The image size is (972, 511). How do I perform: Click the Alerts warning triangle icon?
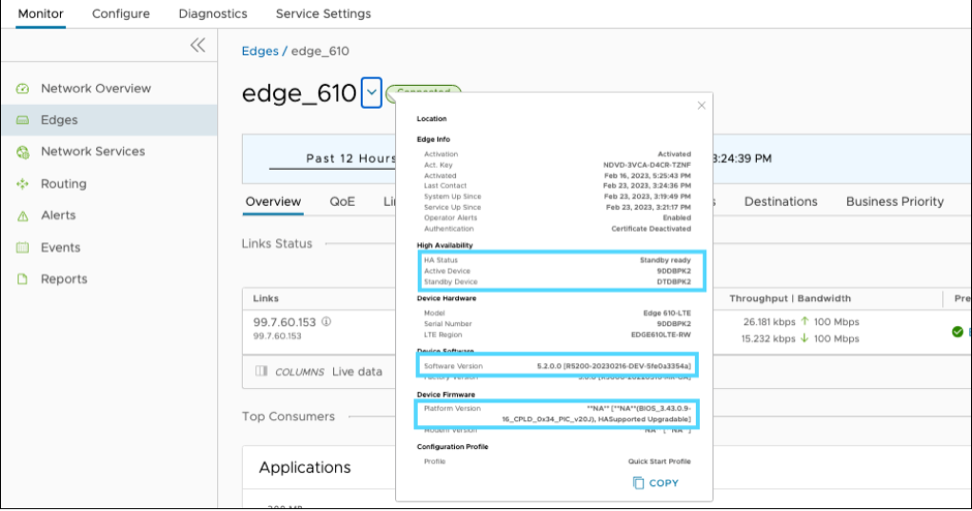coord(23,216)
